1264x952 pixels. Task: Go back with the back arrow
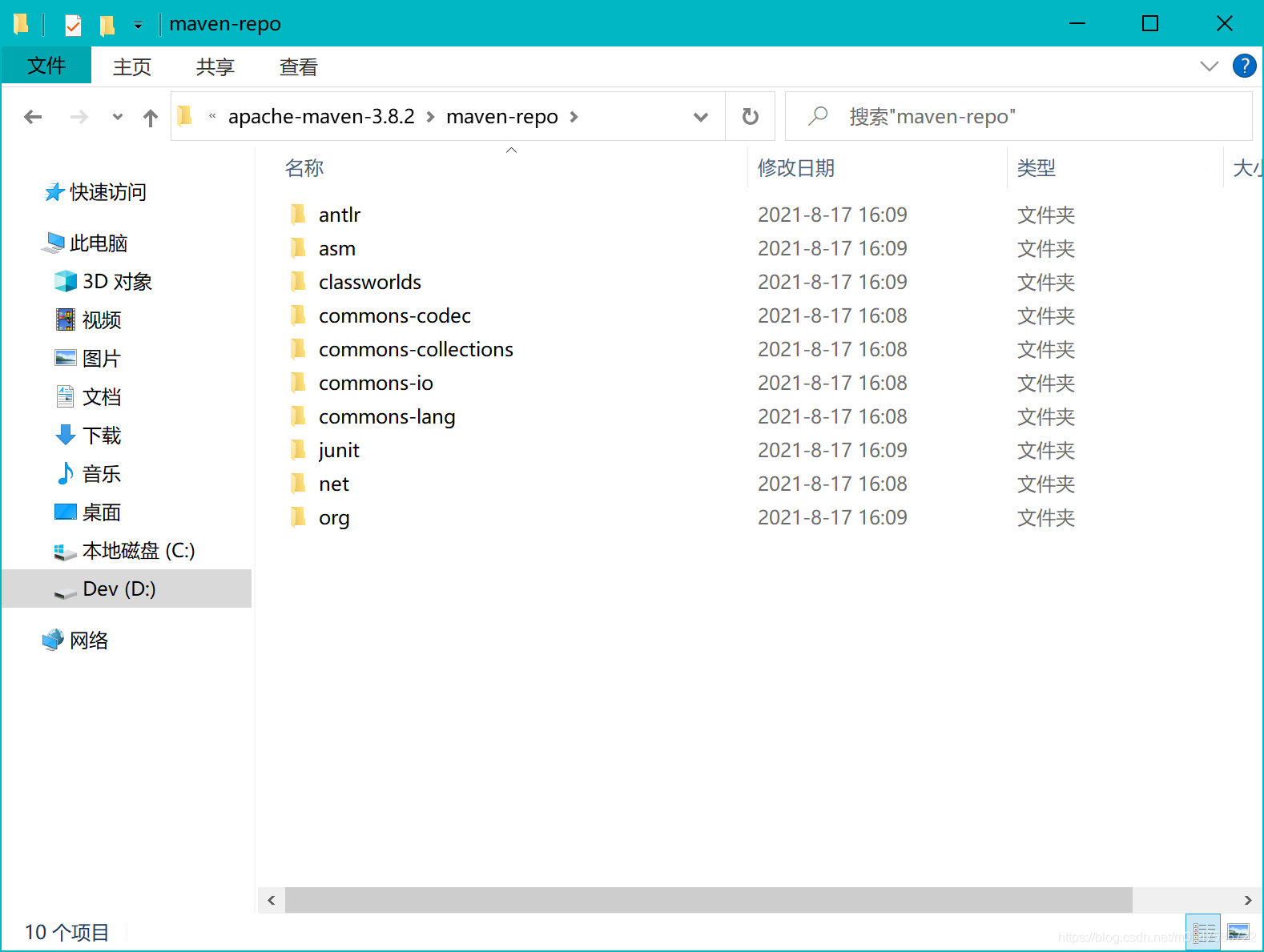point(33,117)
